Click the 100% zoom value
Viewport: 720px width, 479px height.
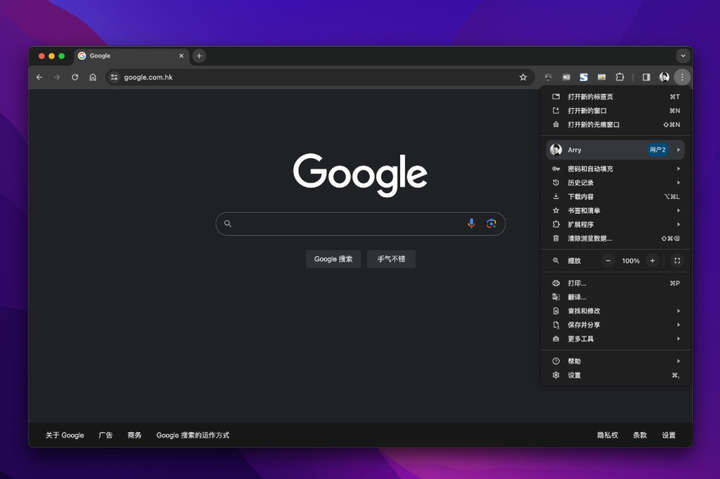630,261
